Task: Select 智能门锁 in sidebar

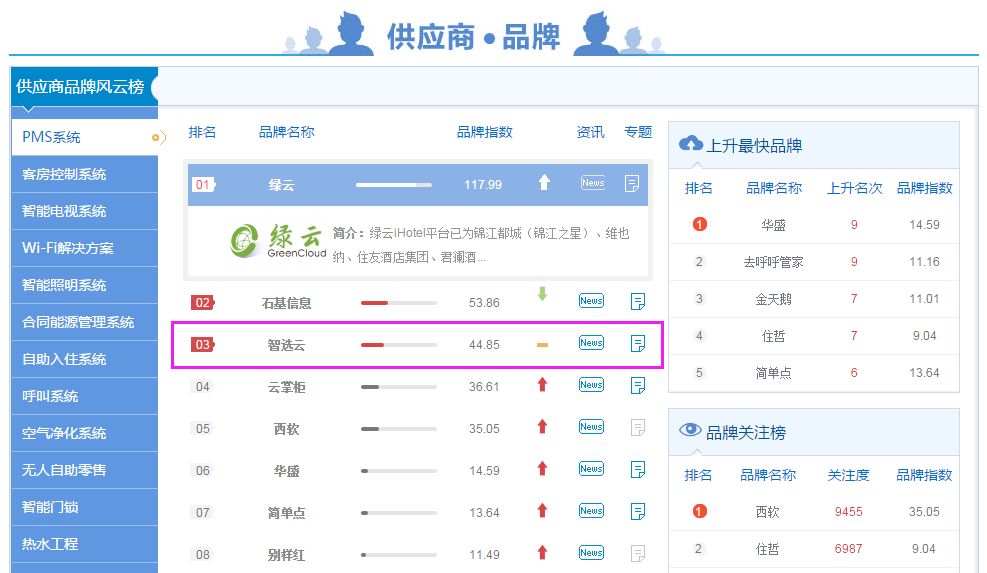Action: [84, 508]
